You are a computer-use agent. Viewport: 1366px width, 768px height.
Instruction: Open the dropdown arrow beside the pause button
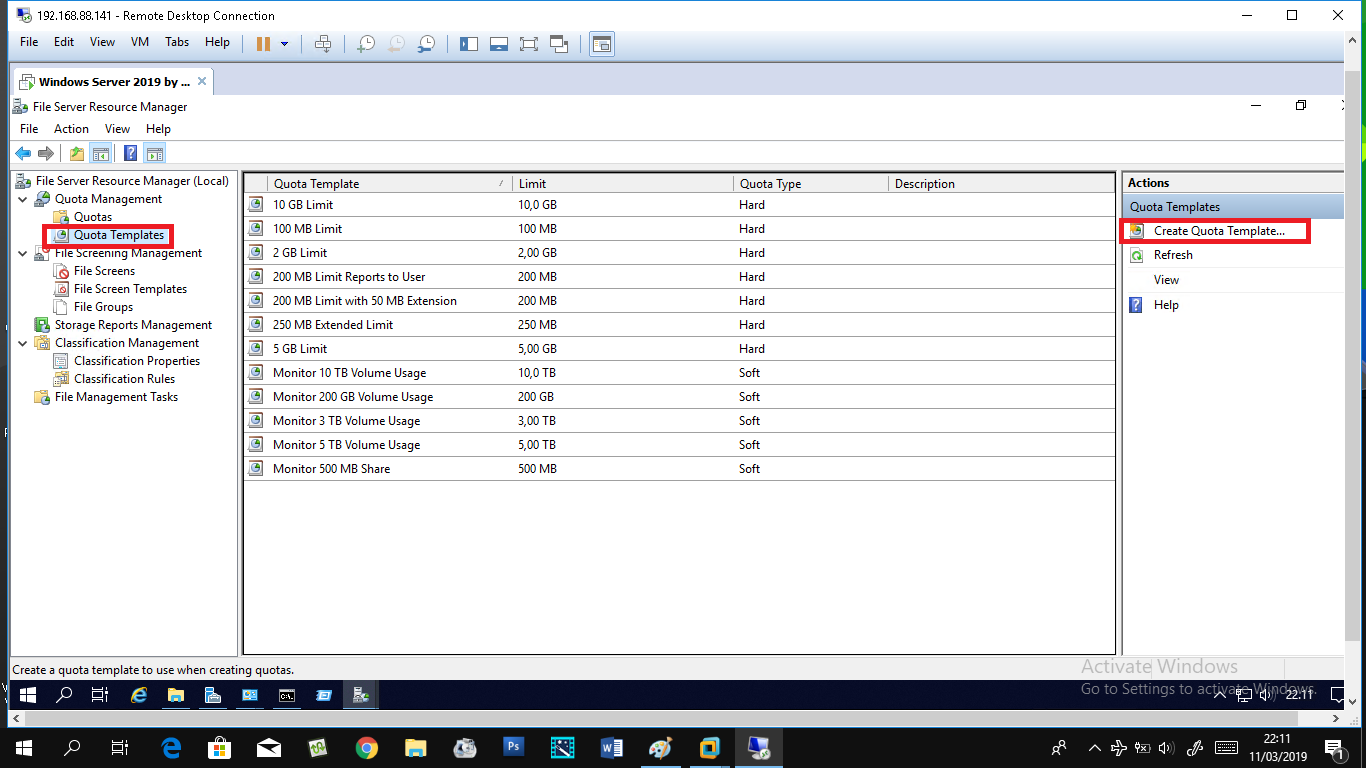(x=284, y=43)
